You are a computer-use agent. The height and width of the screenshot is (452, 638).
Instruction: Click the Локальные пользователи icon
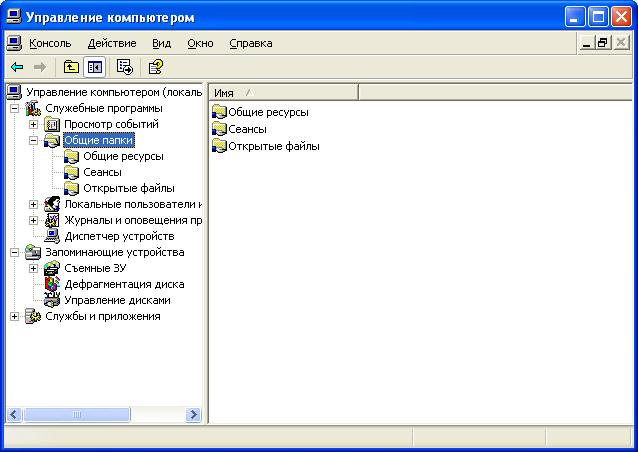click(x=52, y=204)
